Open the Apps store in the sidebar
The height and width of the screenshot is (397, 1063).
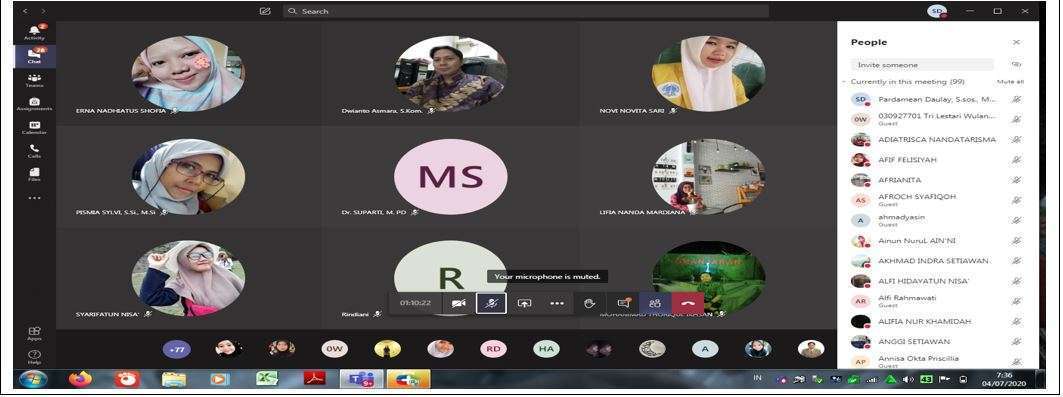(34, 333)
